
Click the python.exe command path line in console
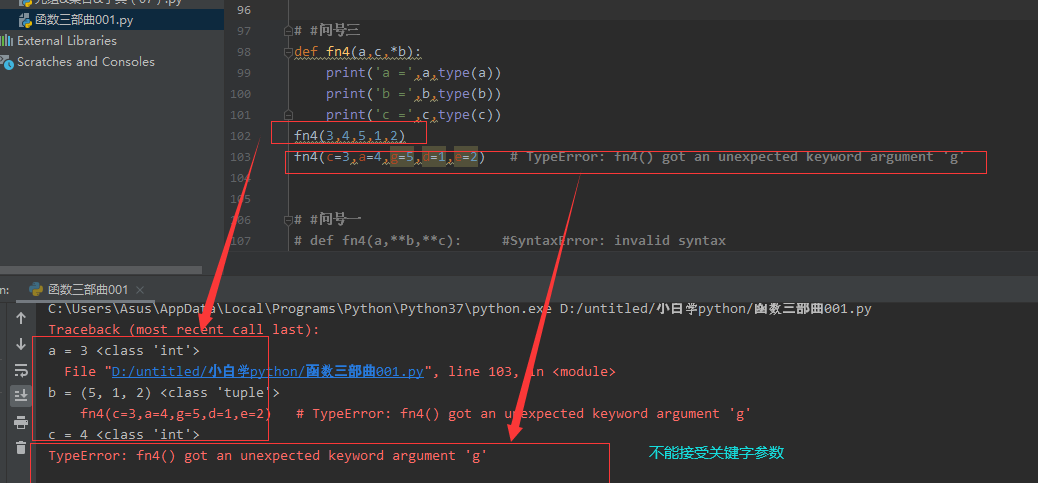pyautogui.click(x=460, y=309)
